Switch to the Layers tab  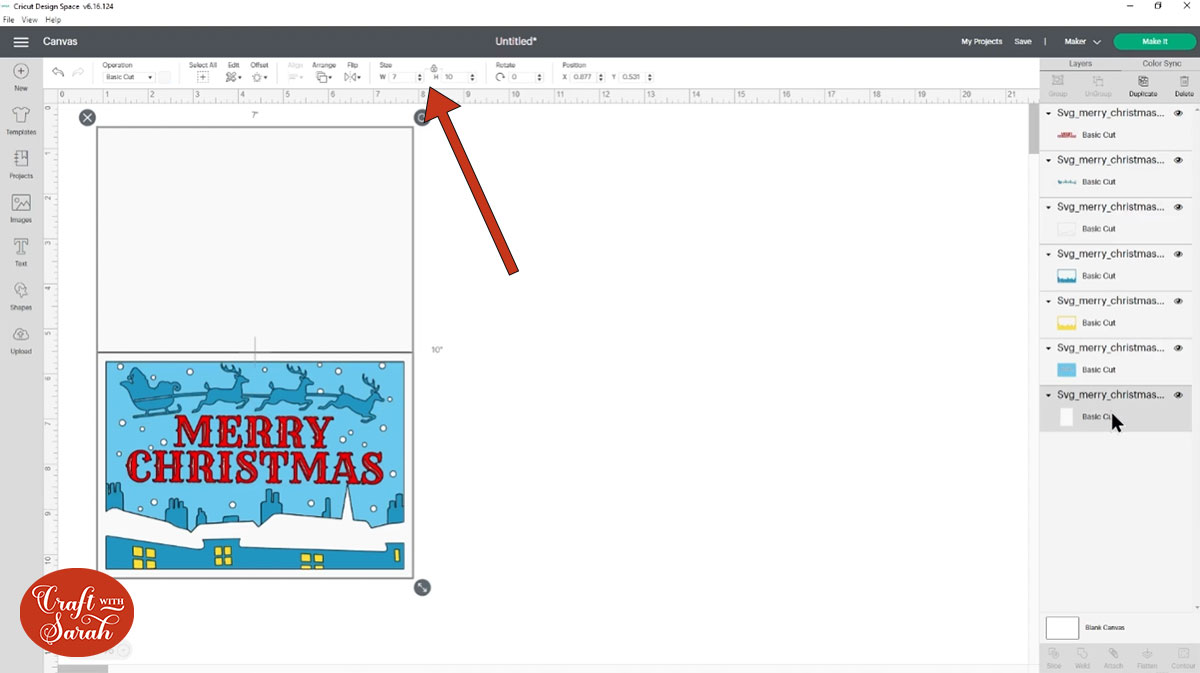click(x=1080, y=63)
